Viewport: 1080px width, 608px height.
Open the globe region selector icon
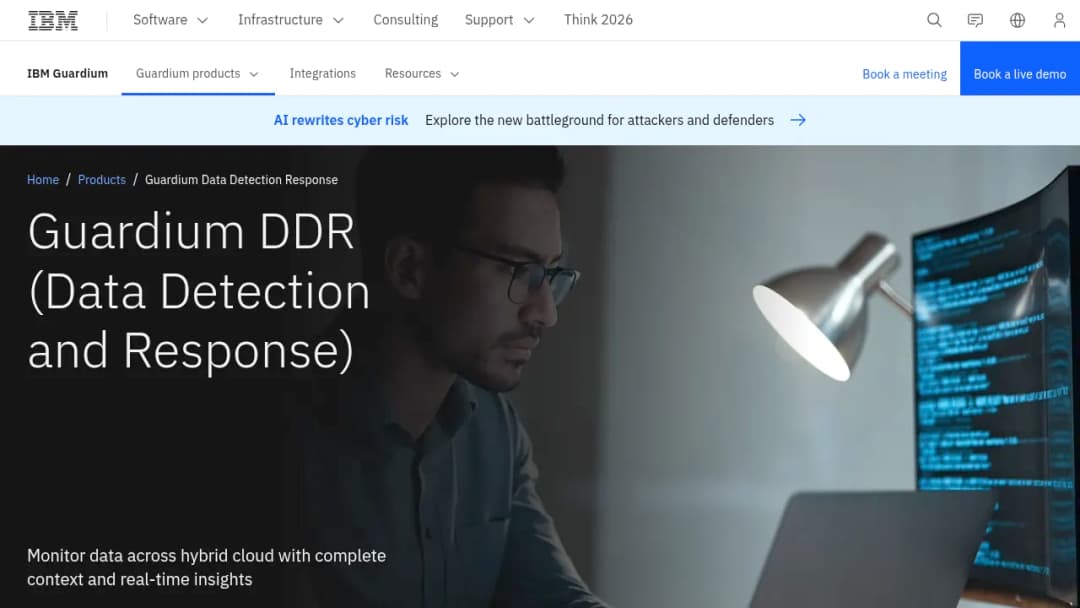[x=1017, y=20]
